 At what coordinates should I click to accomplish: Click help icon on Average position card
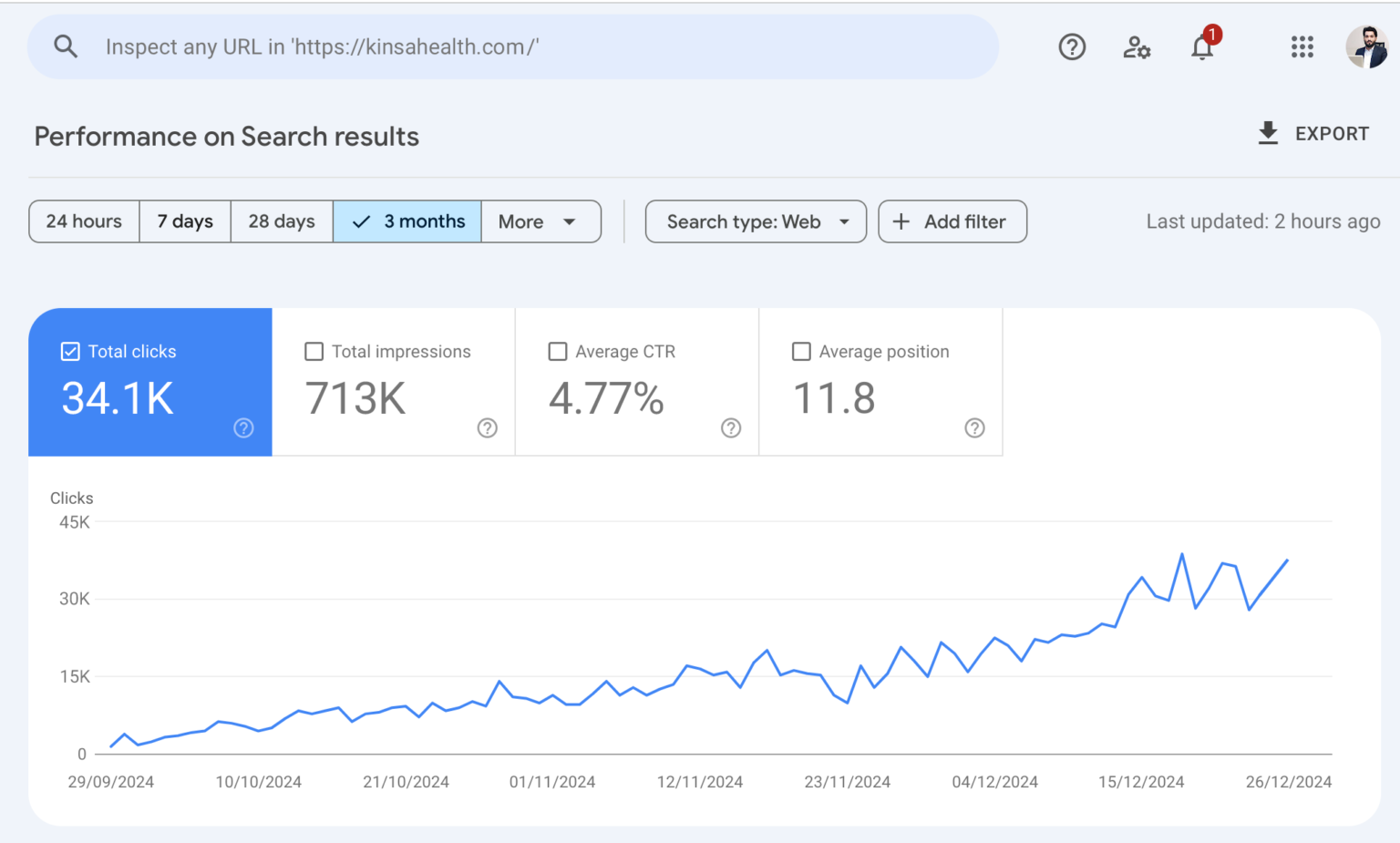click(x=974, y=428)
